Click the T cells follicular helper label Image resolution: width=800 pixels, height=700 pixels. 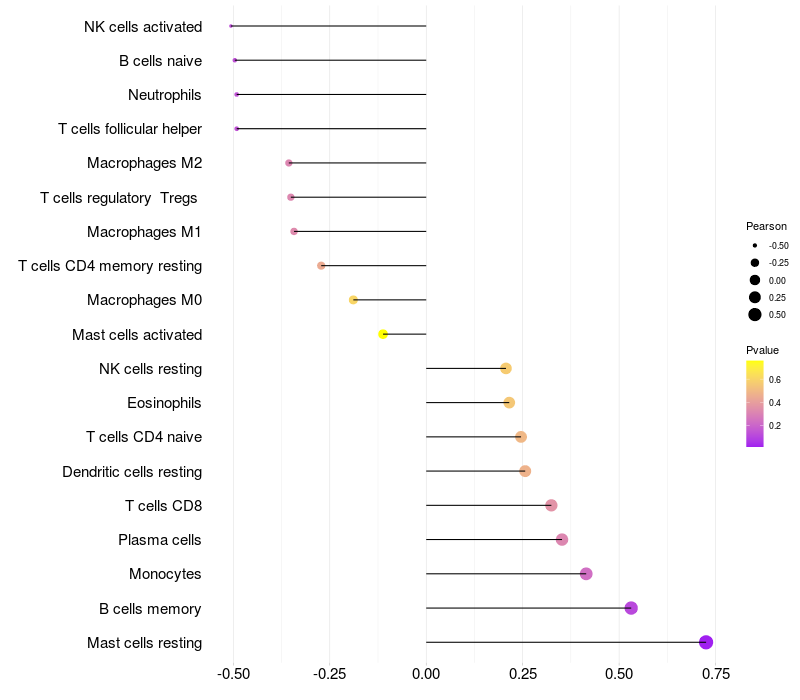(130, 129)
